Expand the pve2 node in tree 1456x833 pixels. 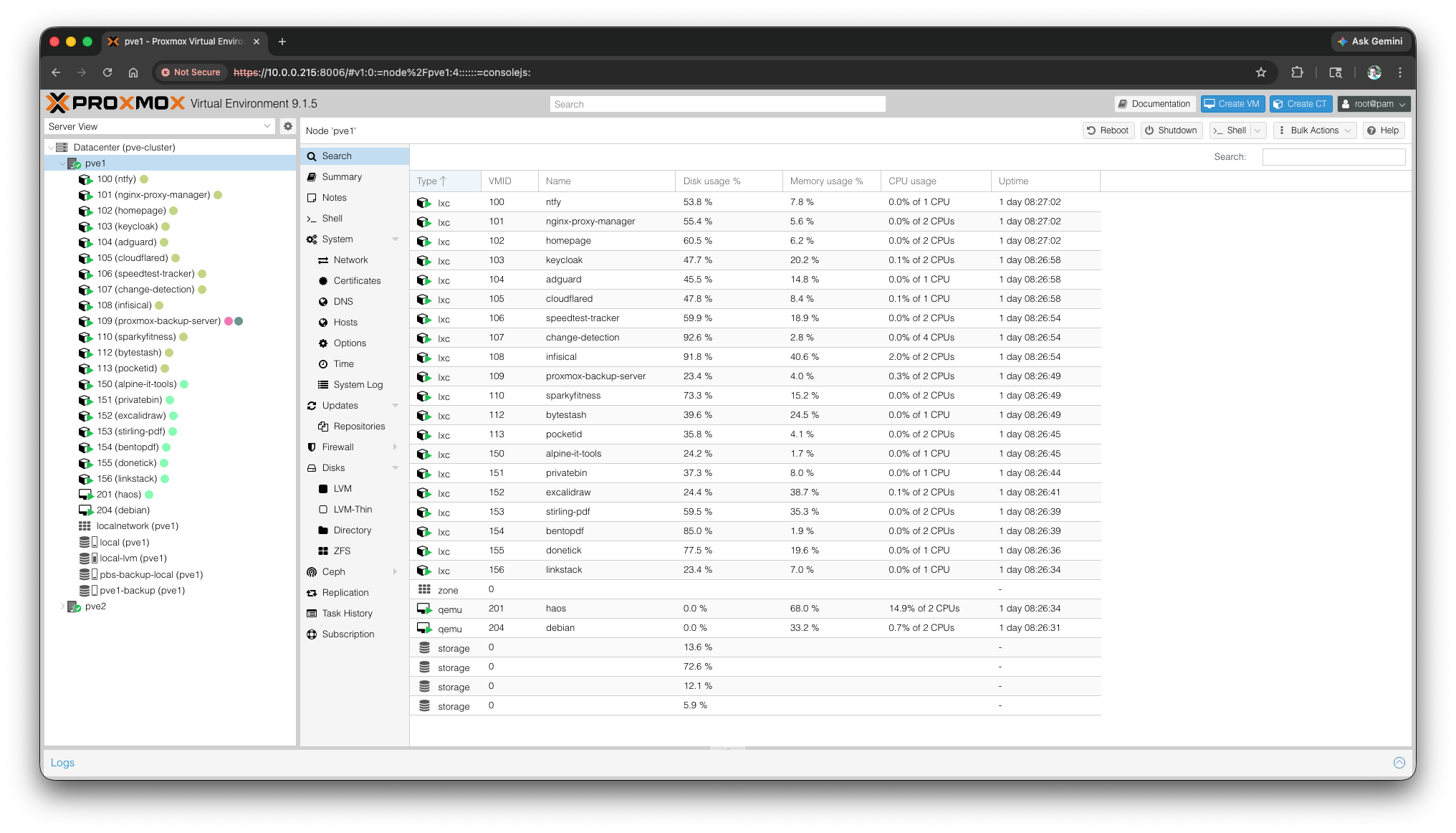click(62, 606)
